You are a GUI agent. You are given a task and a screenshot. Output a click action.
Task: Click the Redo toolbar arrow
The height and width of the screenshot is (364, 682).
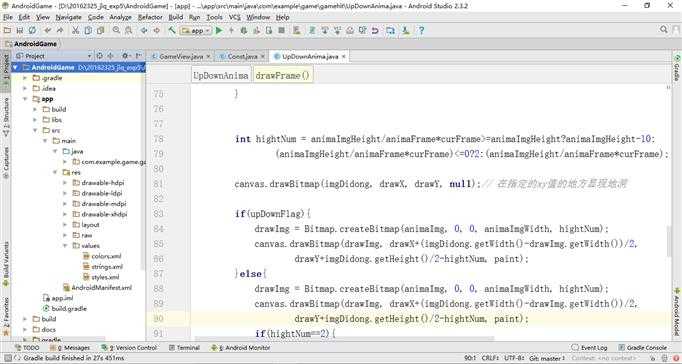click(60, 30)
